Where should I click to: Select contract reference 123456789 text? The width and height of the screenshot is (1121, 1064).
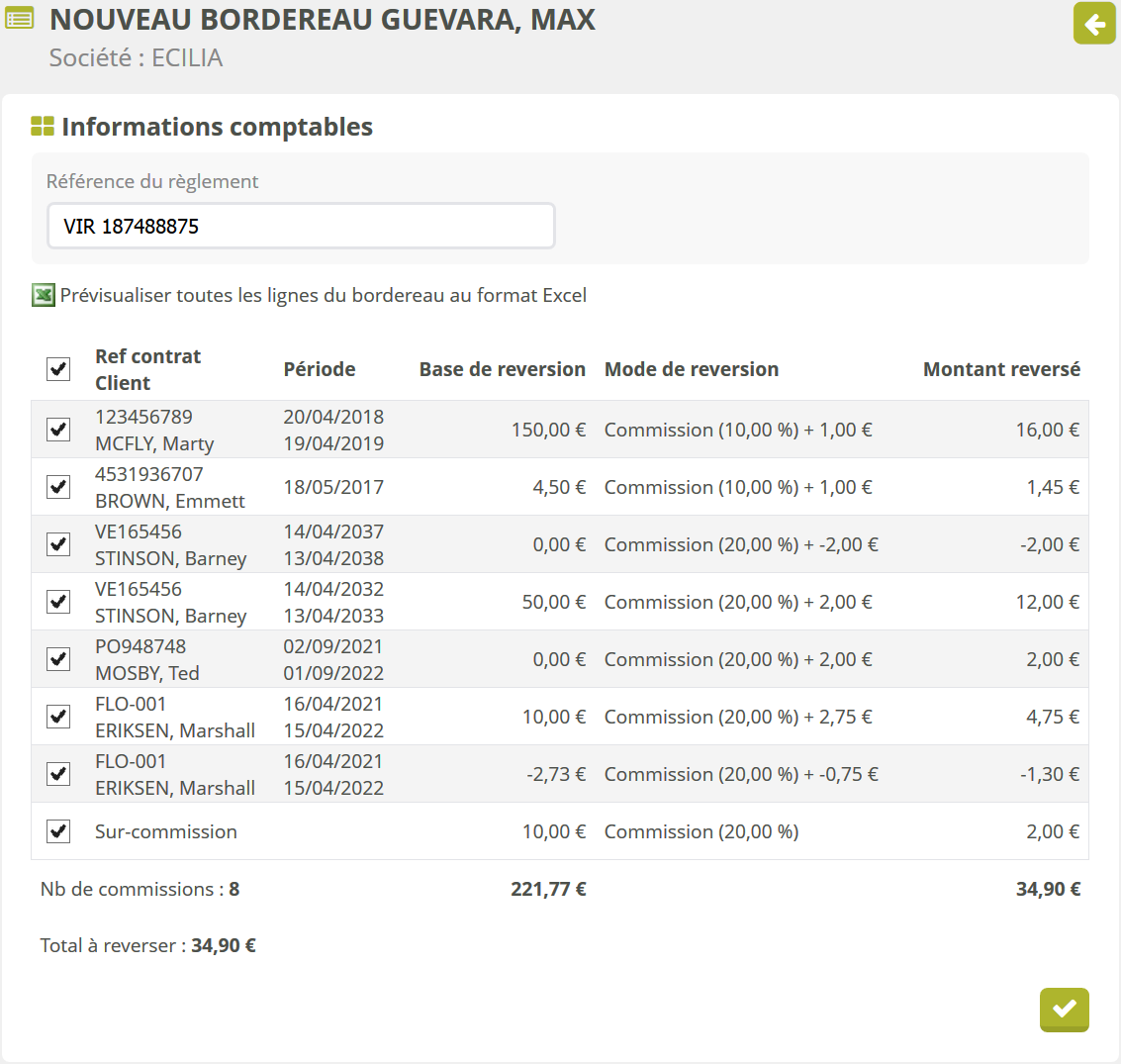coord(143,417)
